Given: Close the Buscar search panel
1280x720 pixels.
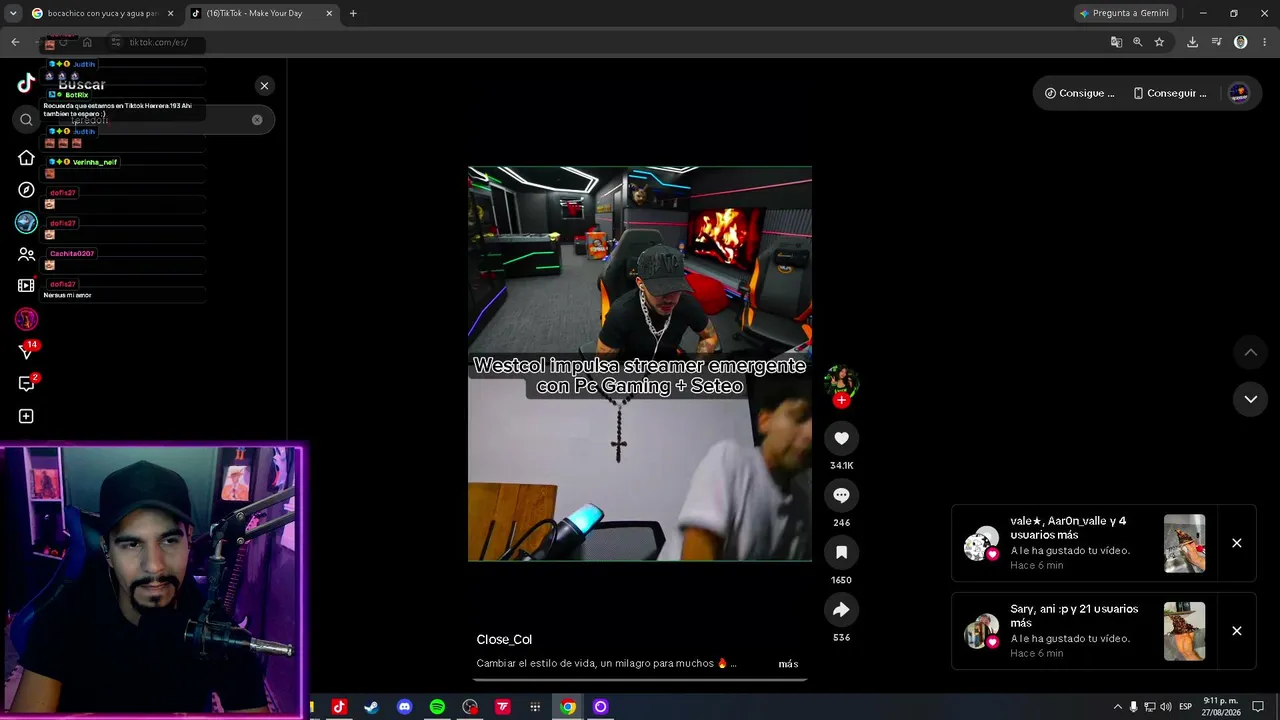Looking at the screenshot, I should point(264,86).
